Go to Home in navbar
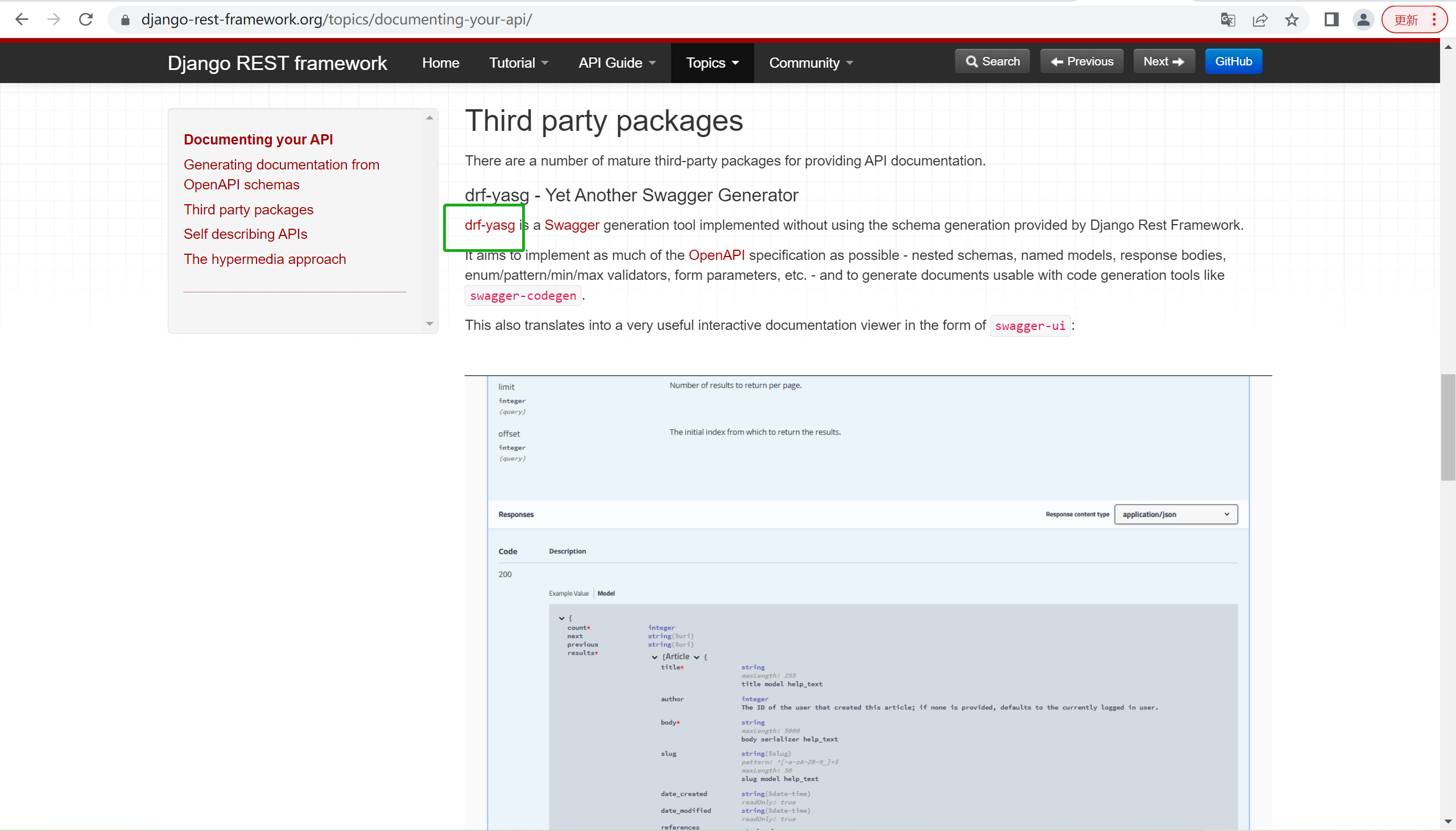Viewport: 1456px width, 831px height. 440,63
